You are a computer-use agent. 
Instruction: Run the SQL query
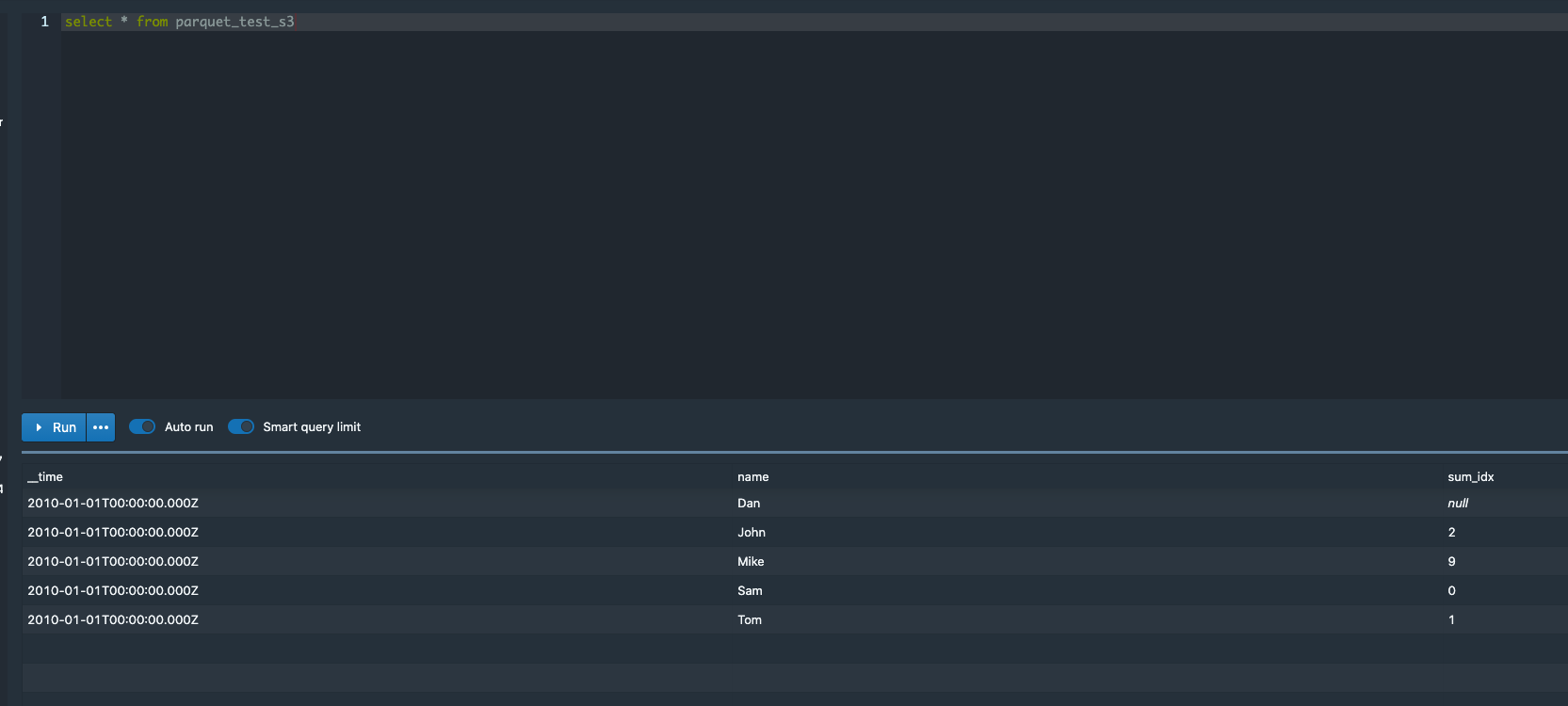coord(54,427)
